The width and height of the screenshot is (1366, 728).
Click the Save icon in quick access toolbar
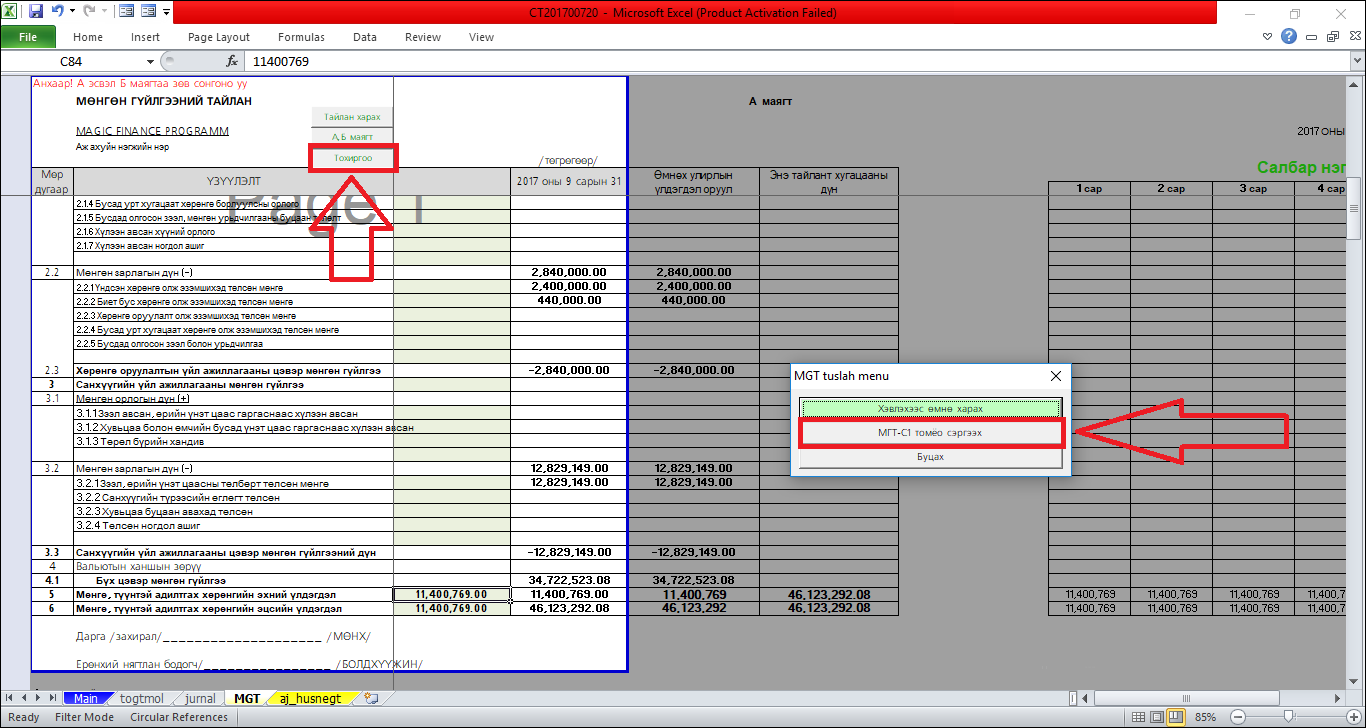tap(36, 13)
